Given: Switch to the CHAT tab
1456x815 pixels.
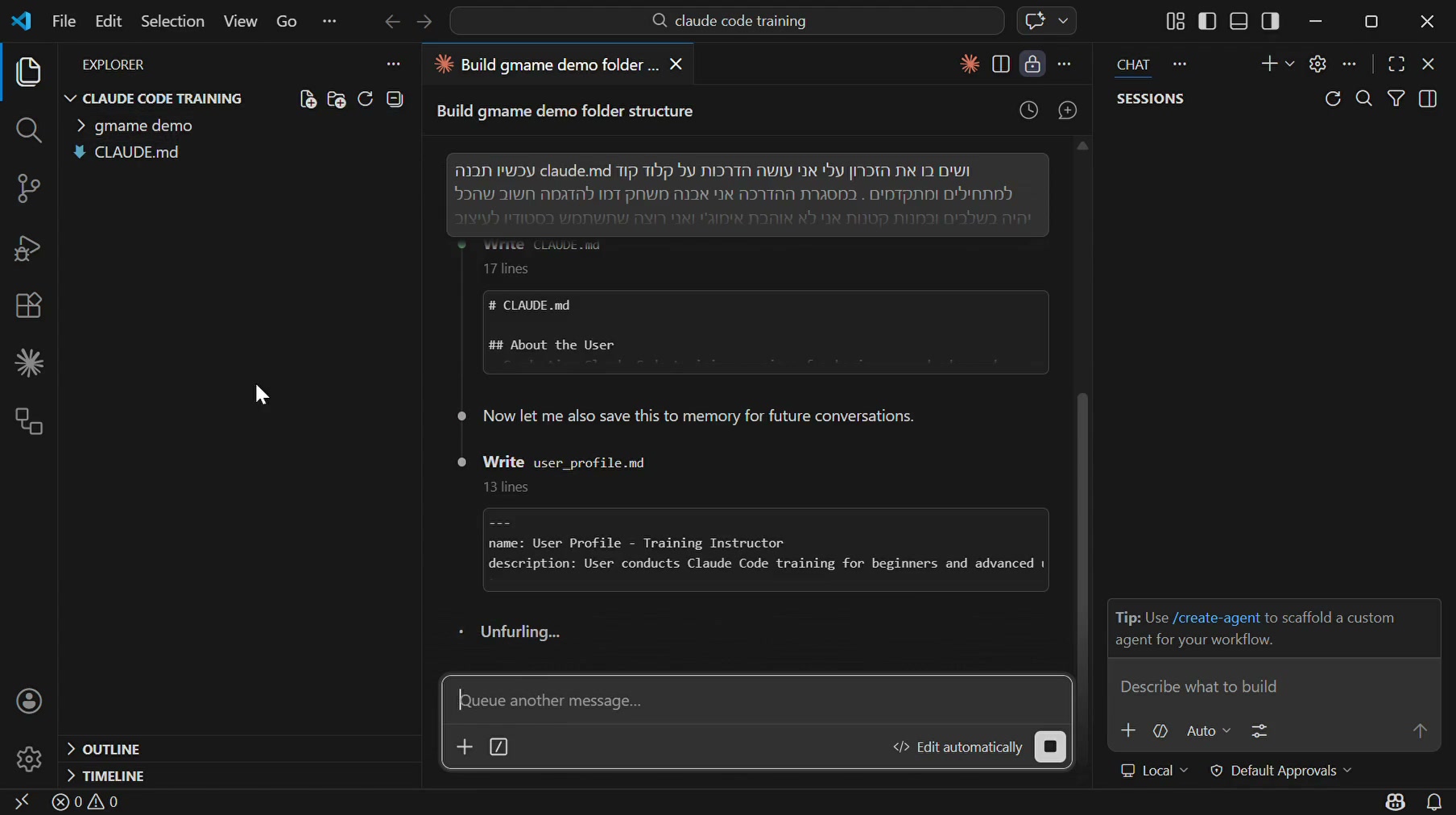Looking at the screenshot, I should coord(1133,64).
